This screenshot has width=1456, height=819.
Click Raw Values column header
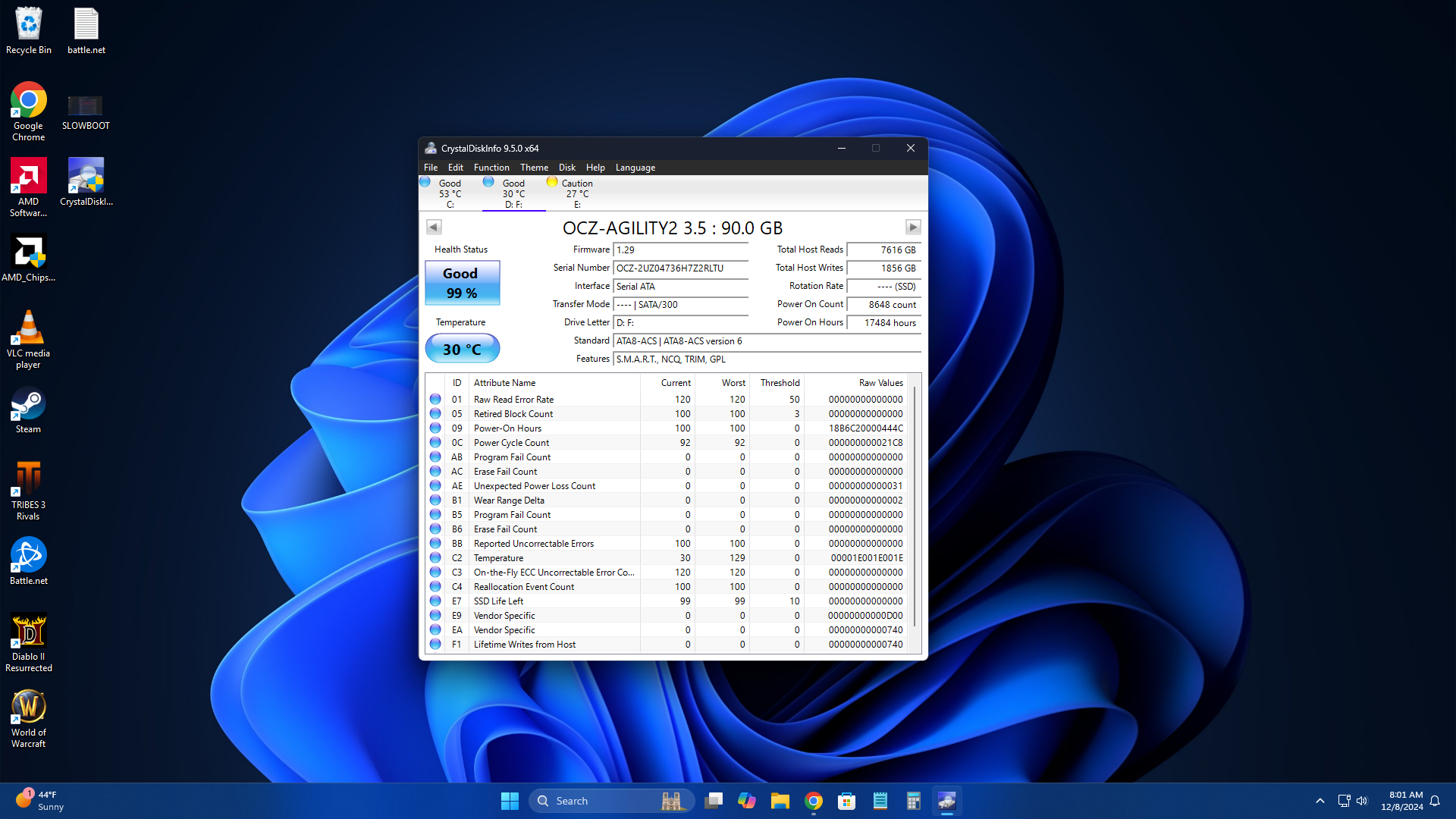857,383
